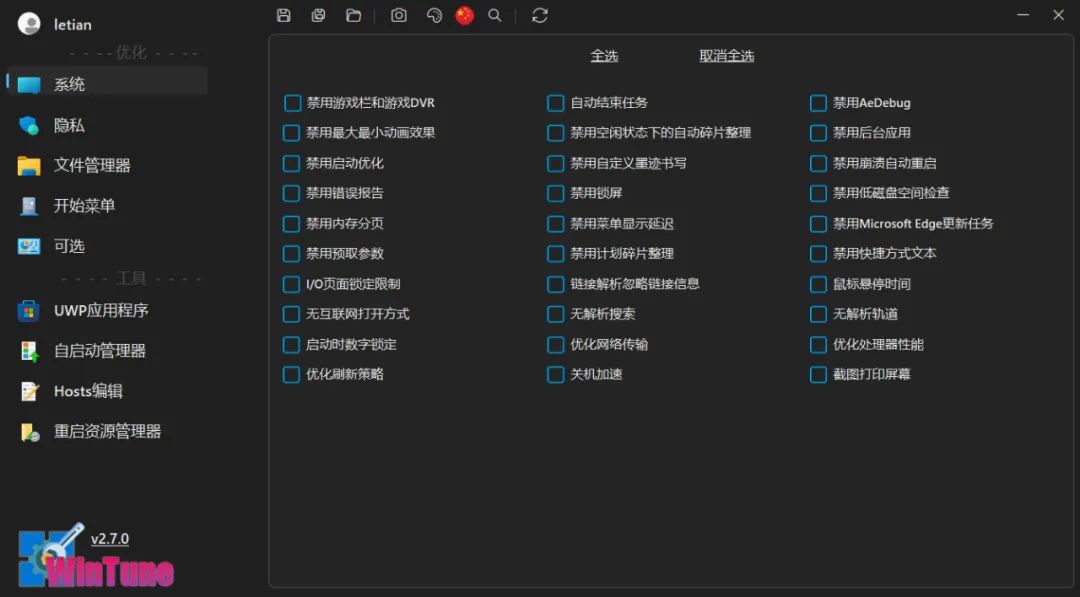Check 禁用后台应用 option

(818, 133)
